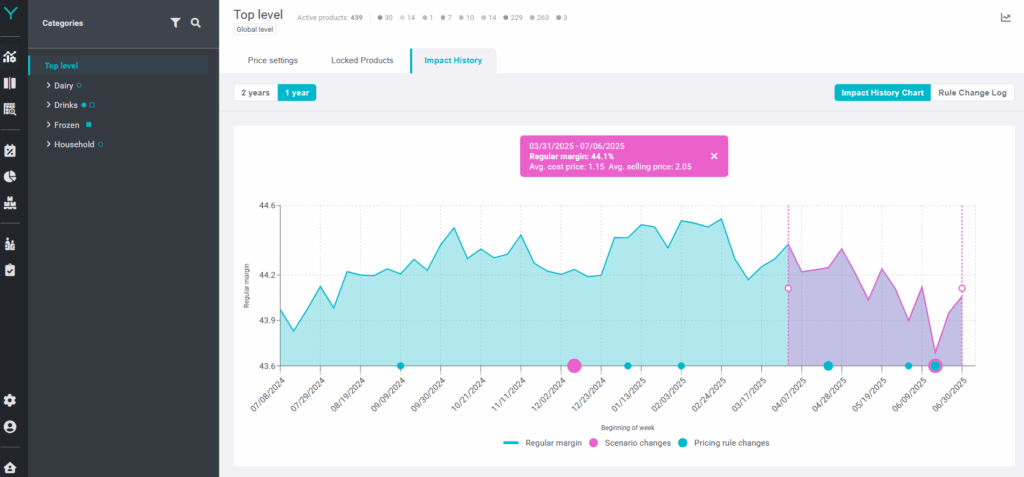Click the filter icon in Categories header
The image size is (1024, 477).
175,22
